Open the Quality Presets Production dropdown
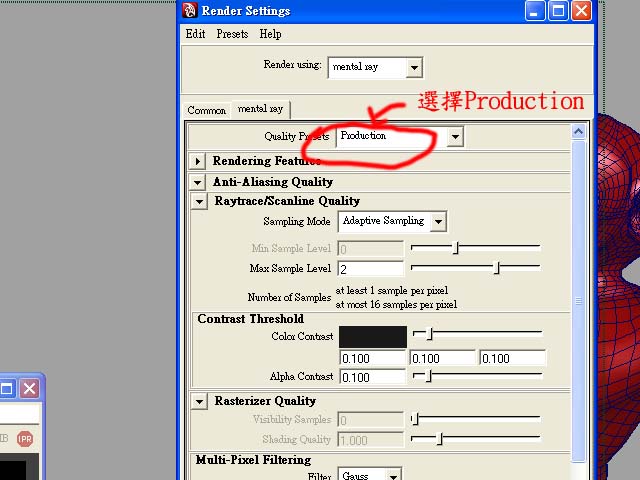 pyautogui.click(x=400, y=136)
